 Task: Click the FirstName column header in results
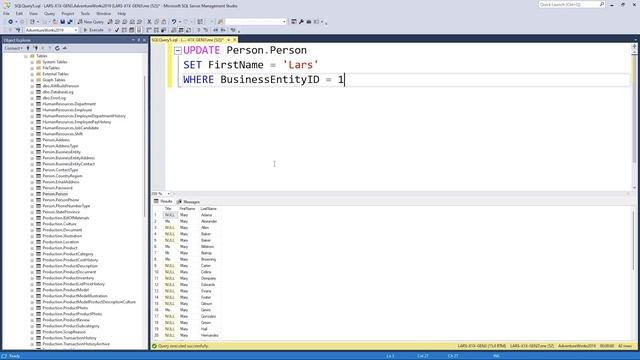pyautogui.click(x=187, y=209)
